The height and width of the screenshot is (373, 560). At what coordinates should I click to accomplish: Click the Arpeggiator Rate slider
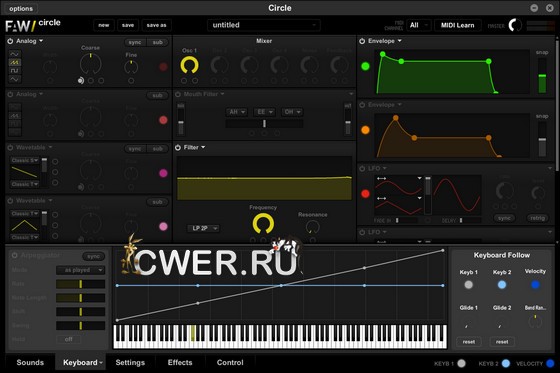tap(80, 284)
